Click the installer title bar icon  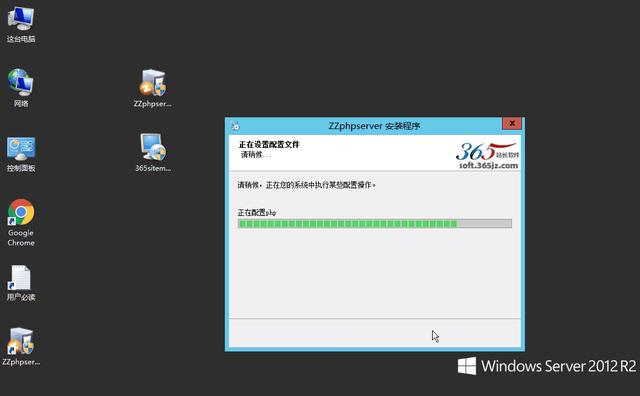point(236,126)
